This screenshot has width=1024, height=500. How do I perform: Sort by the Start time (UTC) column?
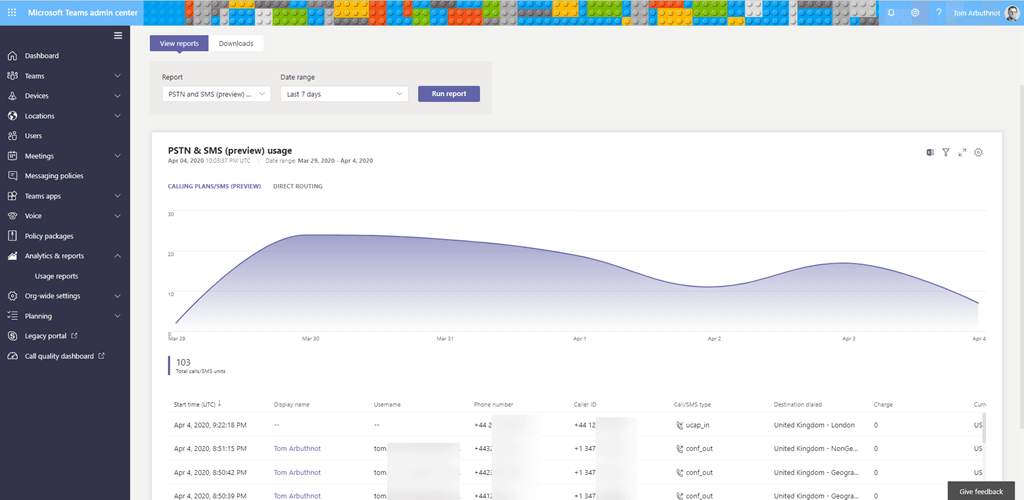point(198,404)
